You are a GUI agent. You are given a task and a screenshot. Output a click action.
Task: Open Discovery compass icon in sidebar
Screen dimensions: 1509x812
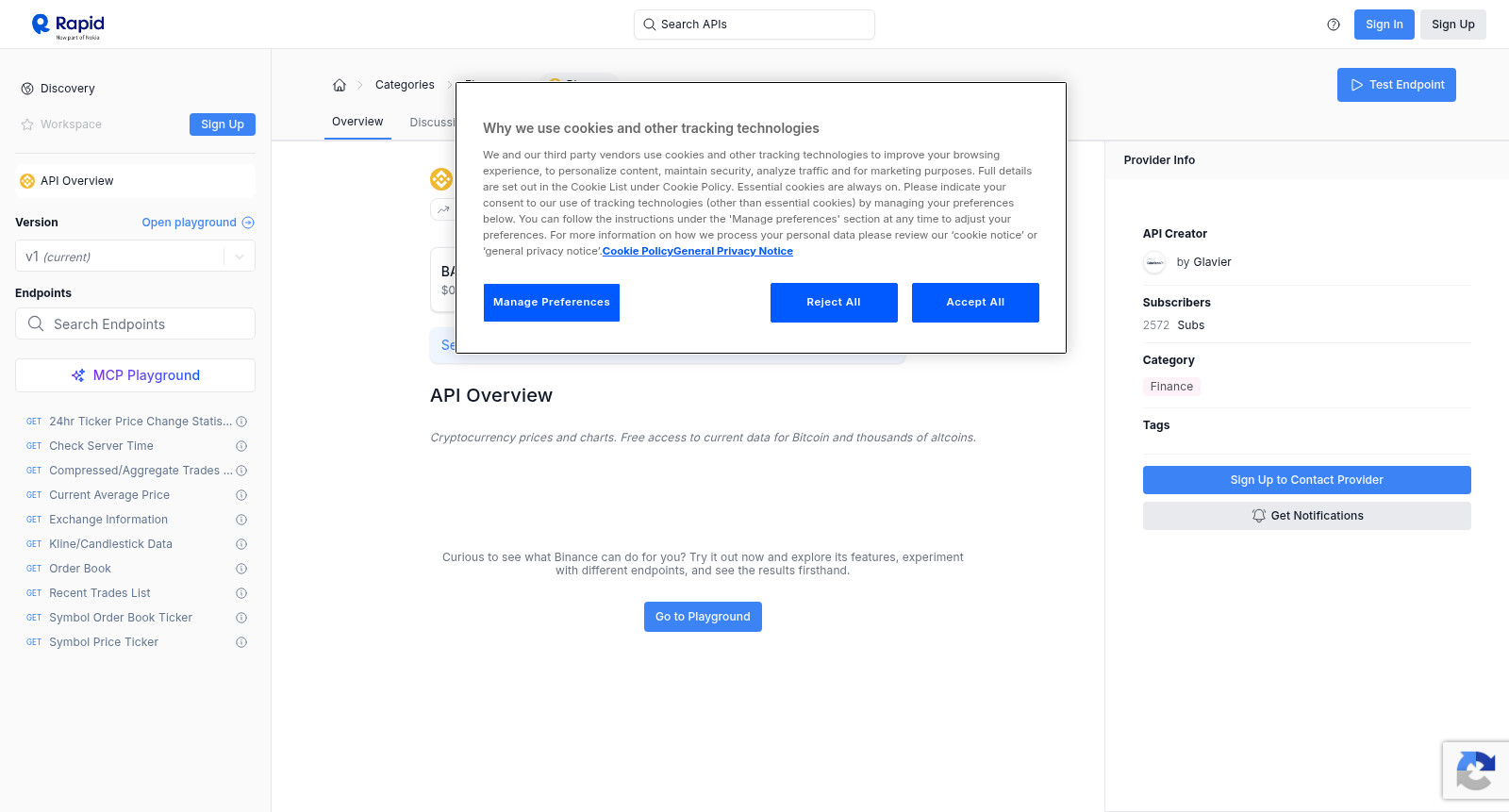pyautogui.click(x=27, y=89)
